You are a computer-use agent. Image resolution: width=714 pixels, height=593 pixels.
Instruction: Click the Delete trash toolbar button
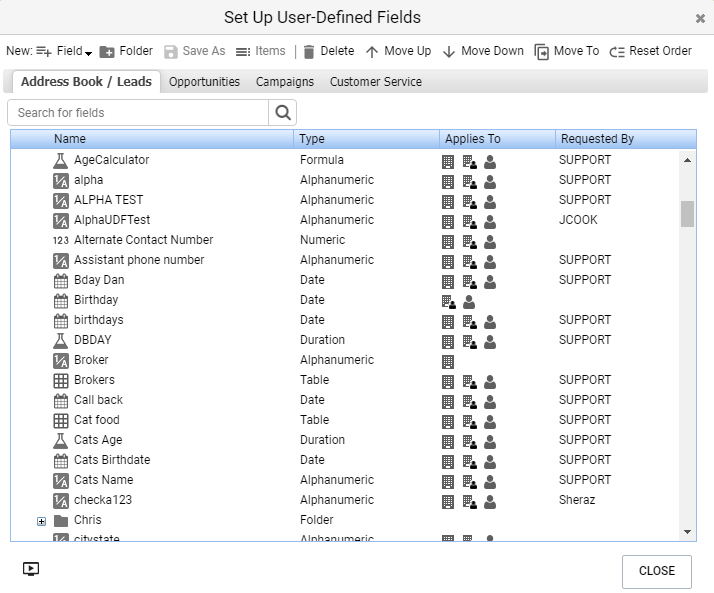(328, 51)
